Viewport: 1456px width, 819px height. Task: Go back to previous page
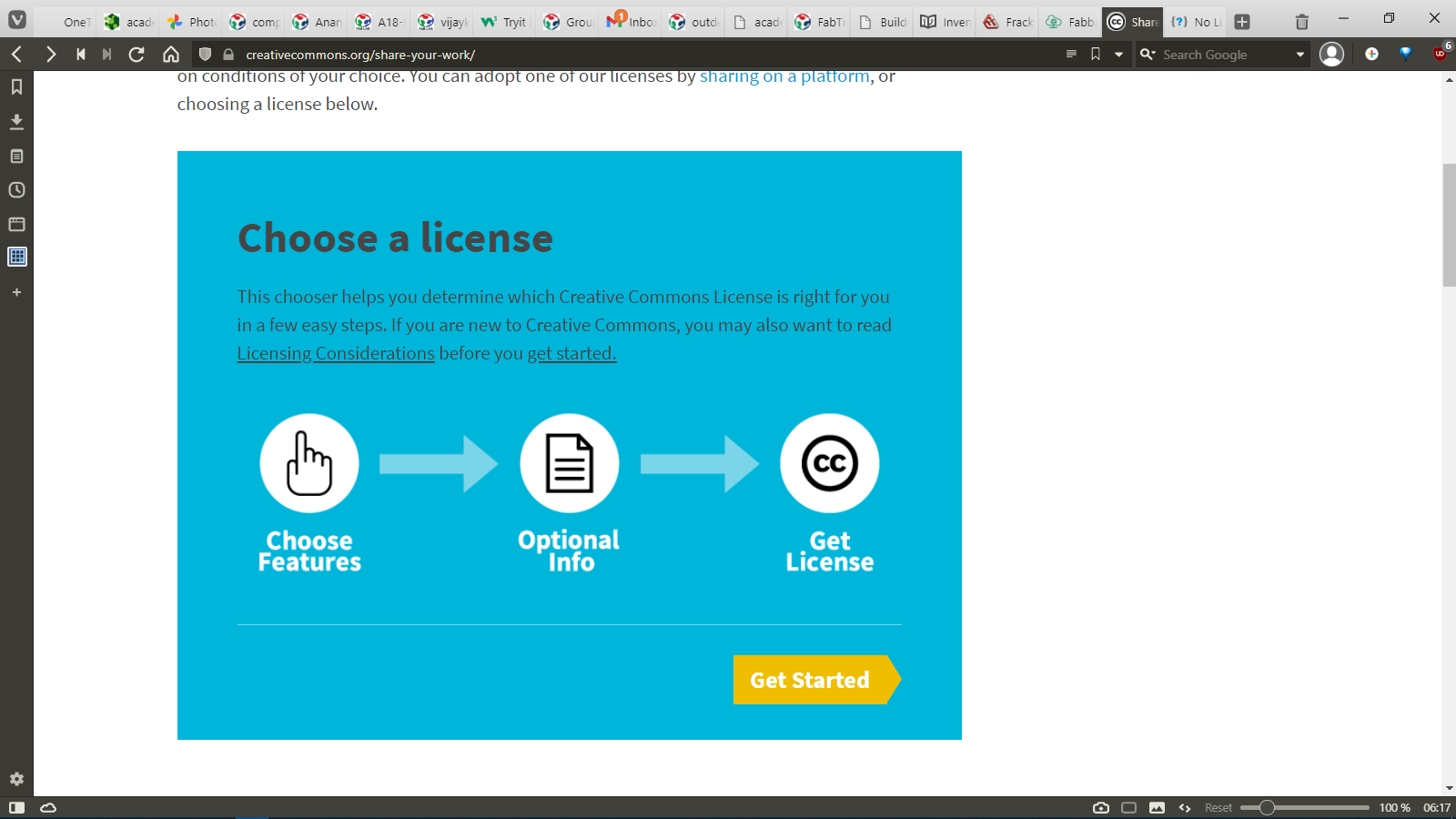pos(17,55)
